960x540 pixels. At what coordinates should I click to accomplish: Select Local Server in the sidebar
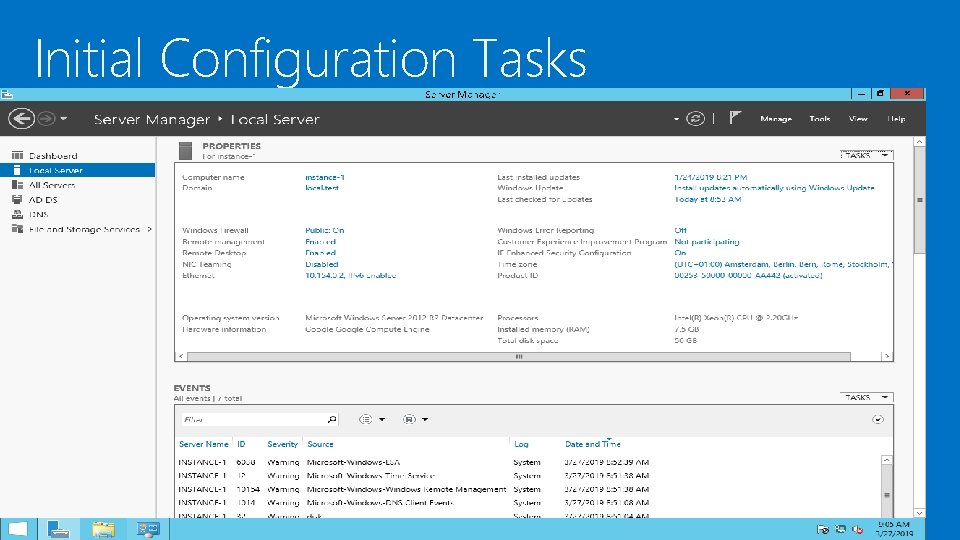click(78, 170)
